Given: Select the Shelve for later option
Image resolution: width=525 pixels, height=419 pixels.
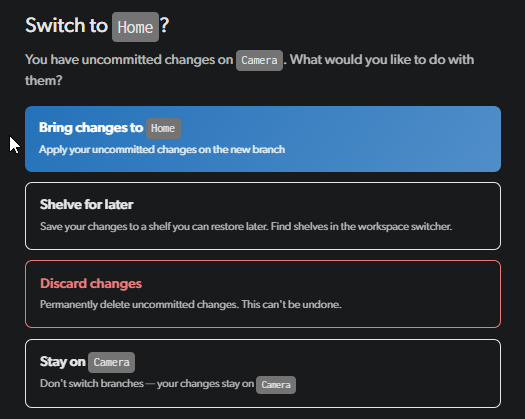Looking at the screenshot, I should tap(263, 216).
